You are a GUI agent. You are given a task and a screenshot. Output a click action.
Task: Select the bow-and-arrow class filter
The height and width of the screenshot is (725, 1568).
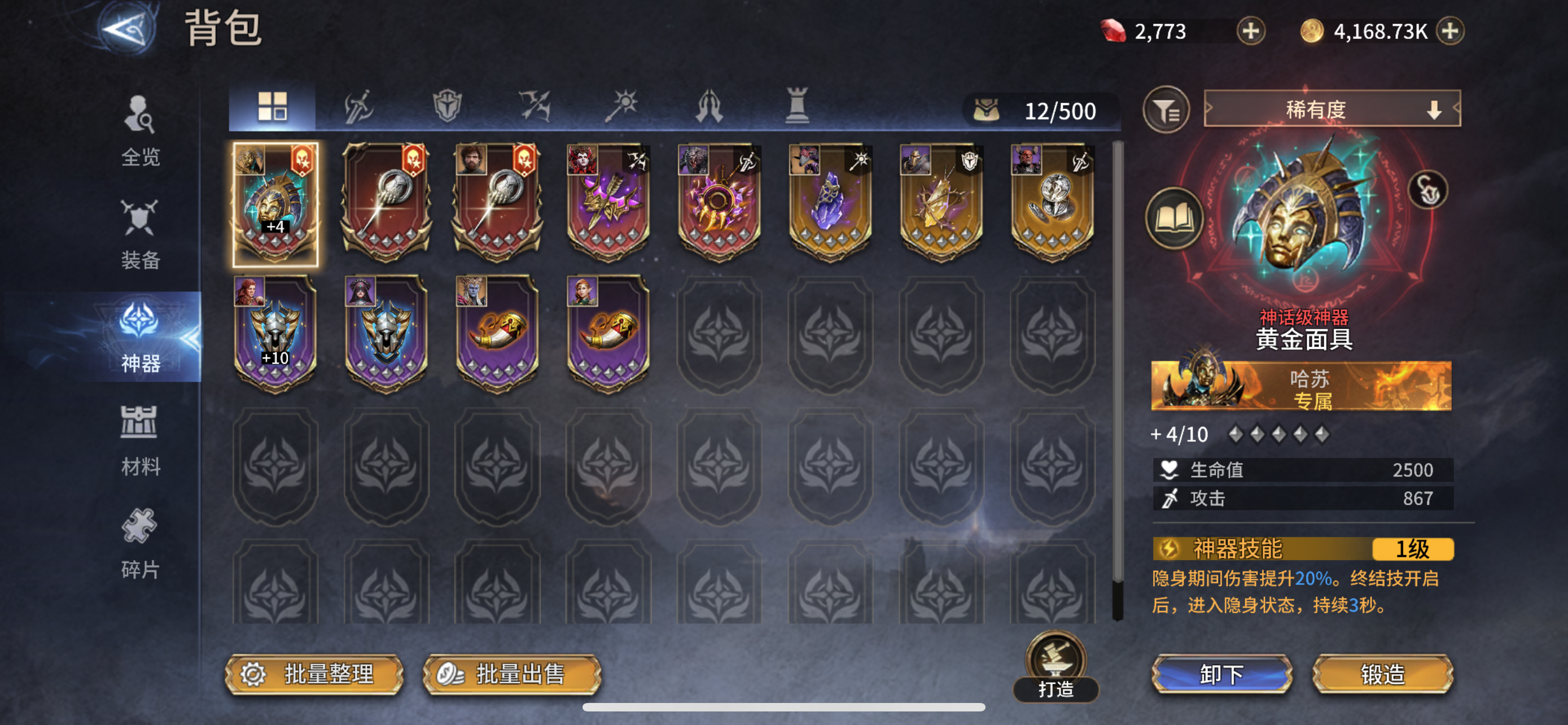pyautogui.click(x=534, y=107)
